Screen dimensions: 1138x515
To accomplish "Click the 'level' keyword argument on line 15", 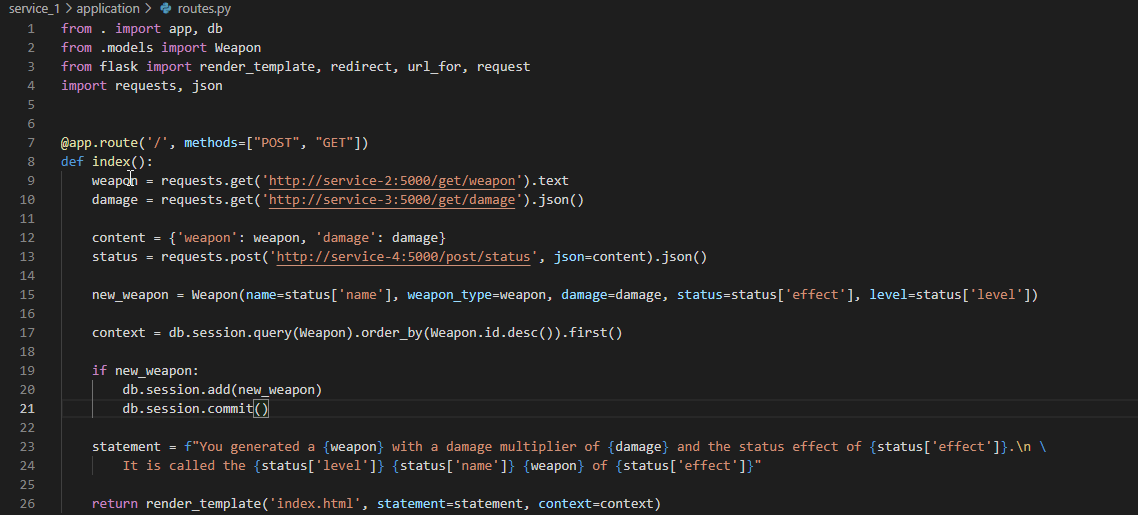I will point(888,294).
